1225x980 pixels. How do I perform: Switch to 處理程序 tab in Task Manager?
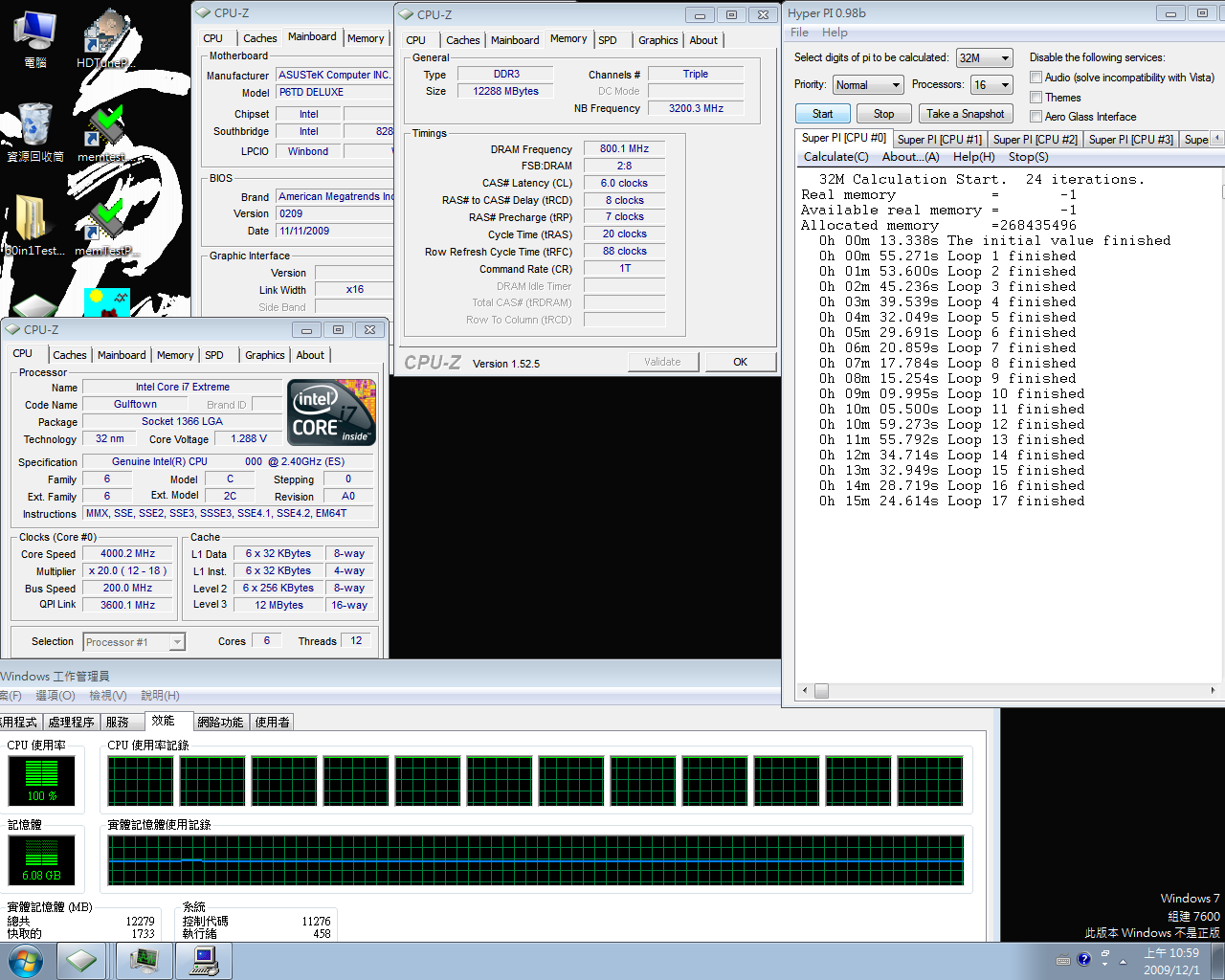pos(71,723)
